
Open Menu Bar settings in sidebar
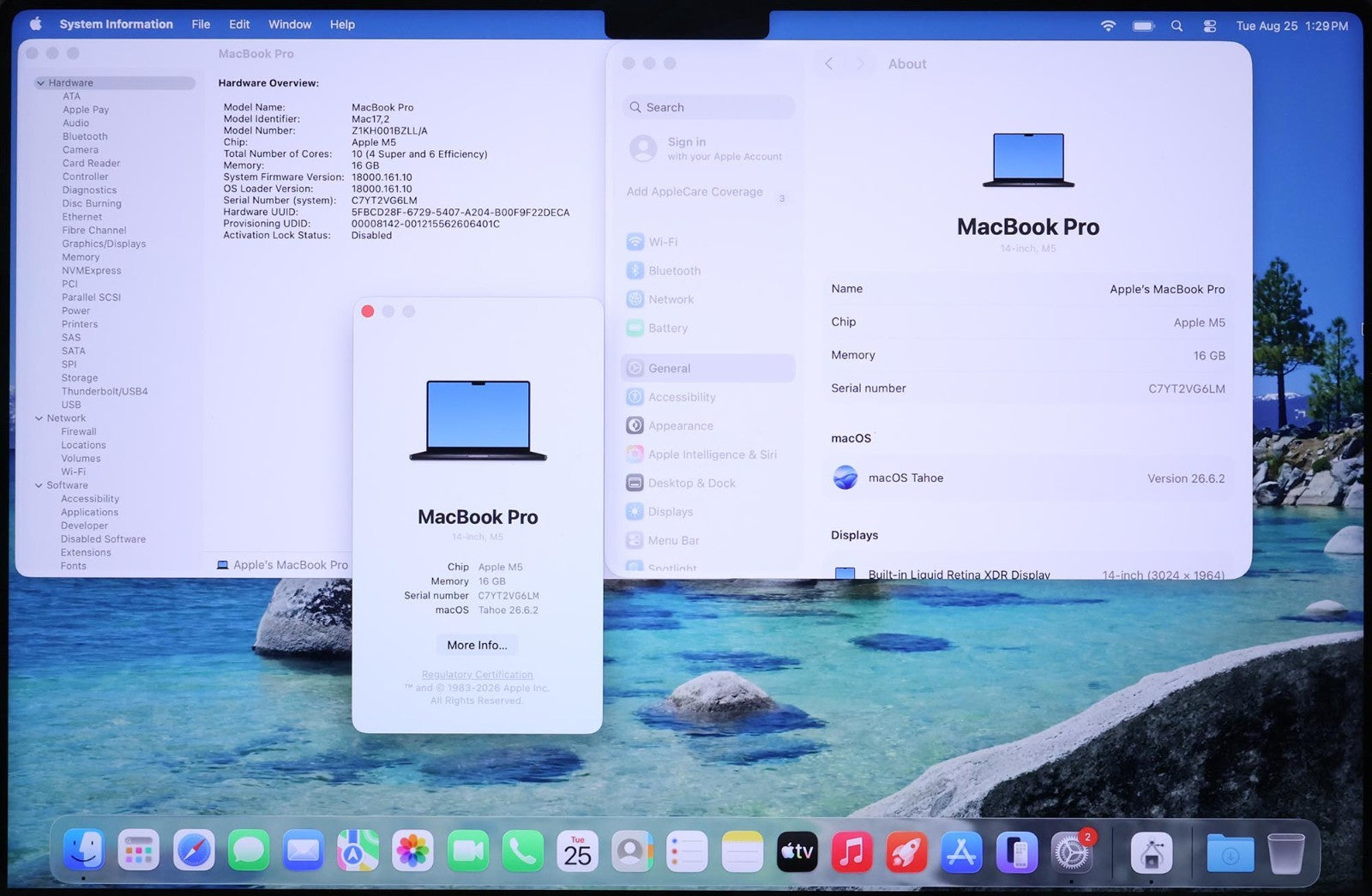pos(708,540)
